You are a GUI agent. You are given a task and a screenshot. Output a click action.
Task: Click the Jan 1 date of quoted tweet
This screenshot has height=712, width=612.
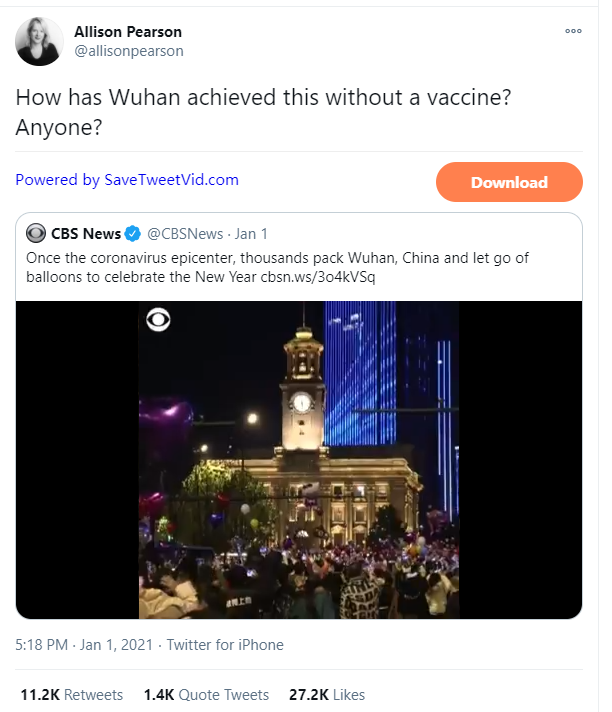pyautogui.click(x=251, y=234)
